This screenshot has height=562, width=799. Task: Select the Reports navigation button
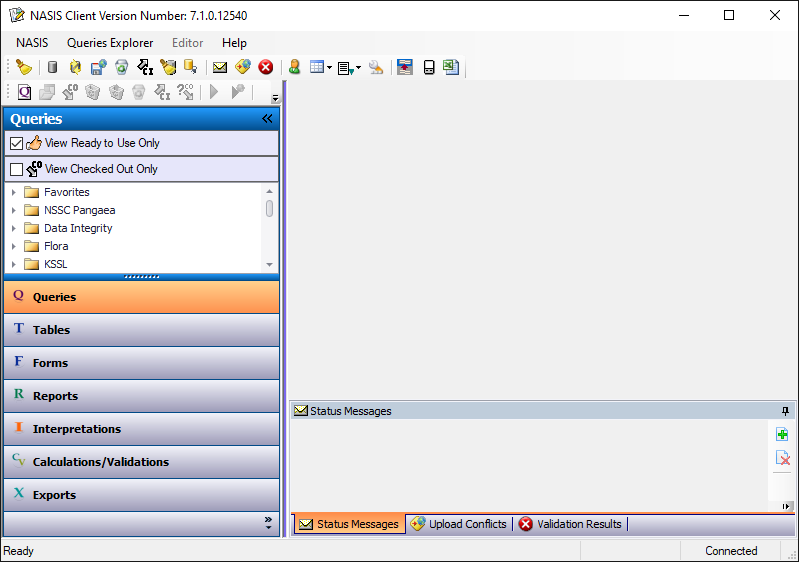point(142,396)
